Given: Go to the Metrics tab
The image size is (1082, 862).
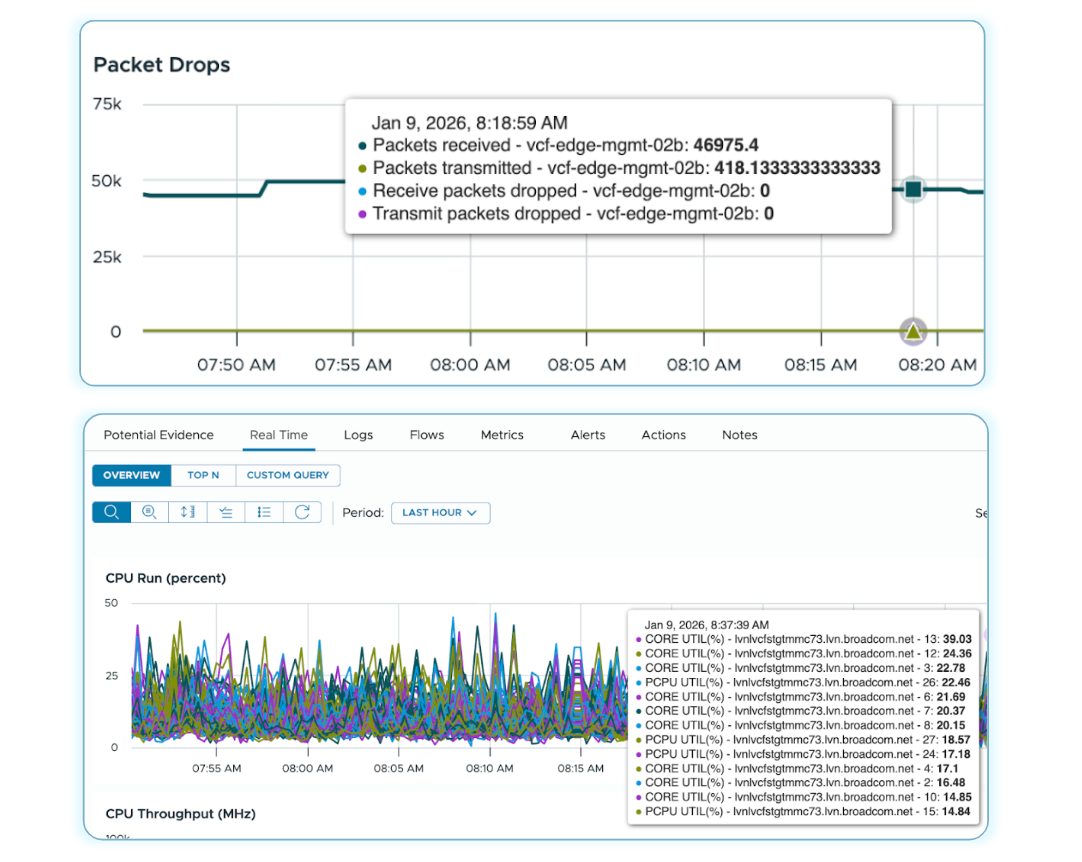Looking at the screenshot, I should pyautogui.click(x=502, y=435).
